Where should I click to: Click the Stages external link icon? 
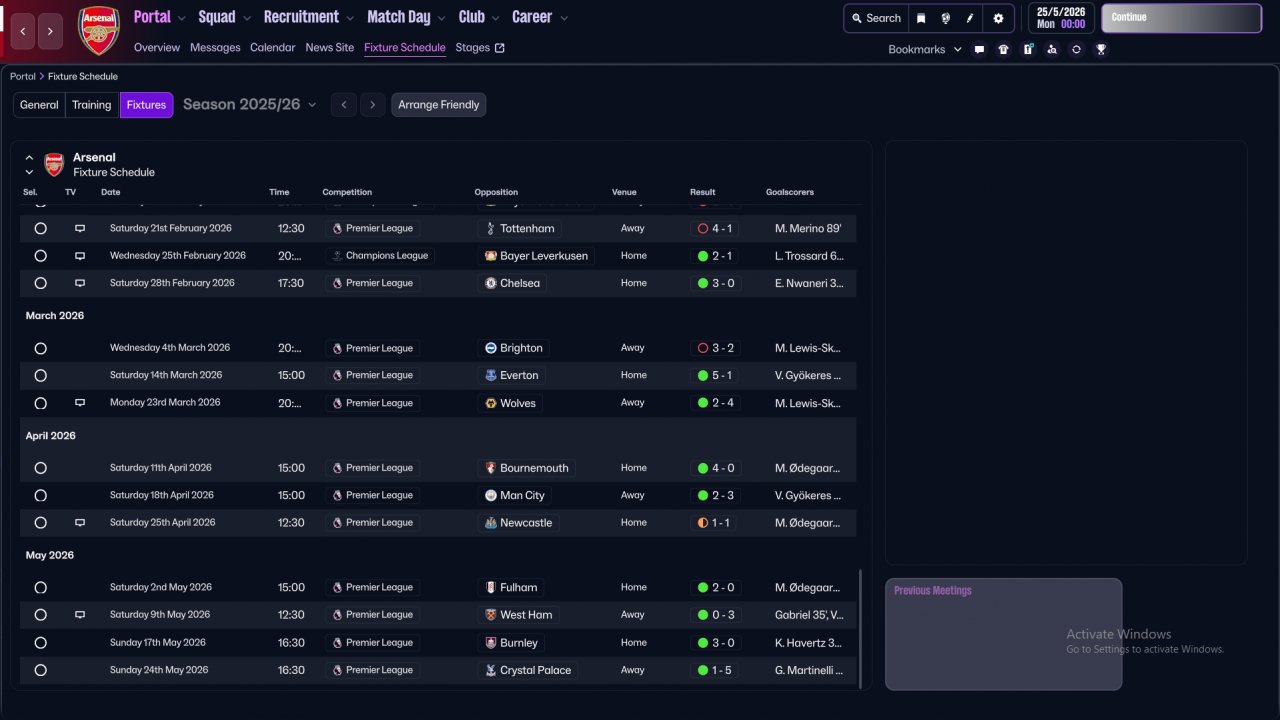point(500,47)
